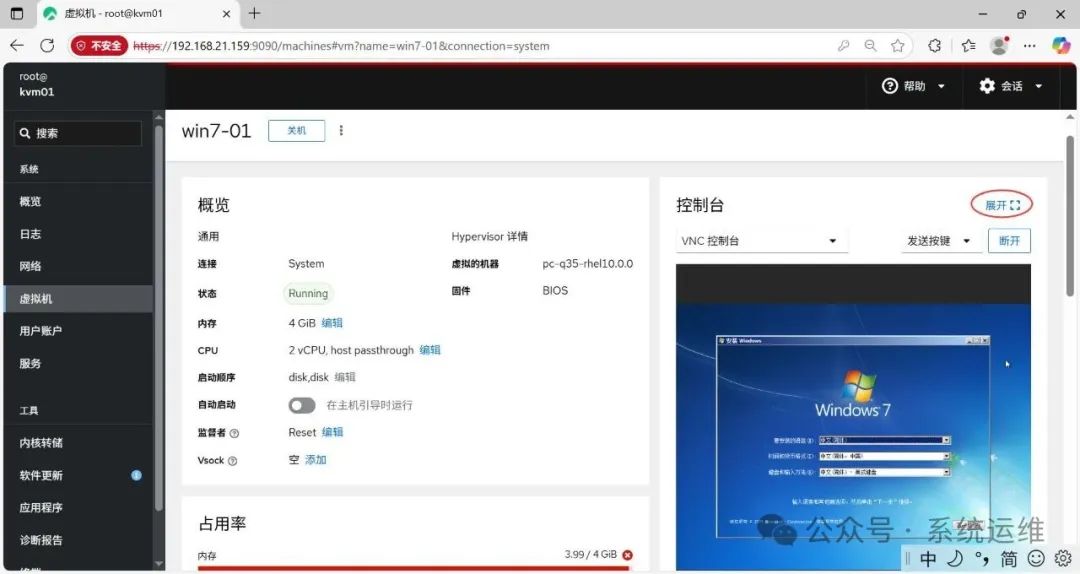Viewport: 1080px width, 574px height.
Task: Click the password key icon in the address bar
Action: [843, 45]
